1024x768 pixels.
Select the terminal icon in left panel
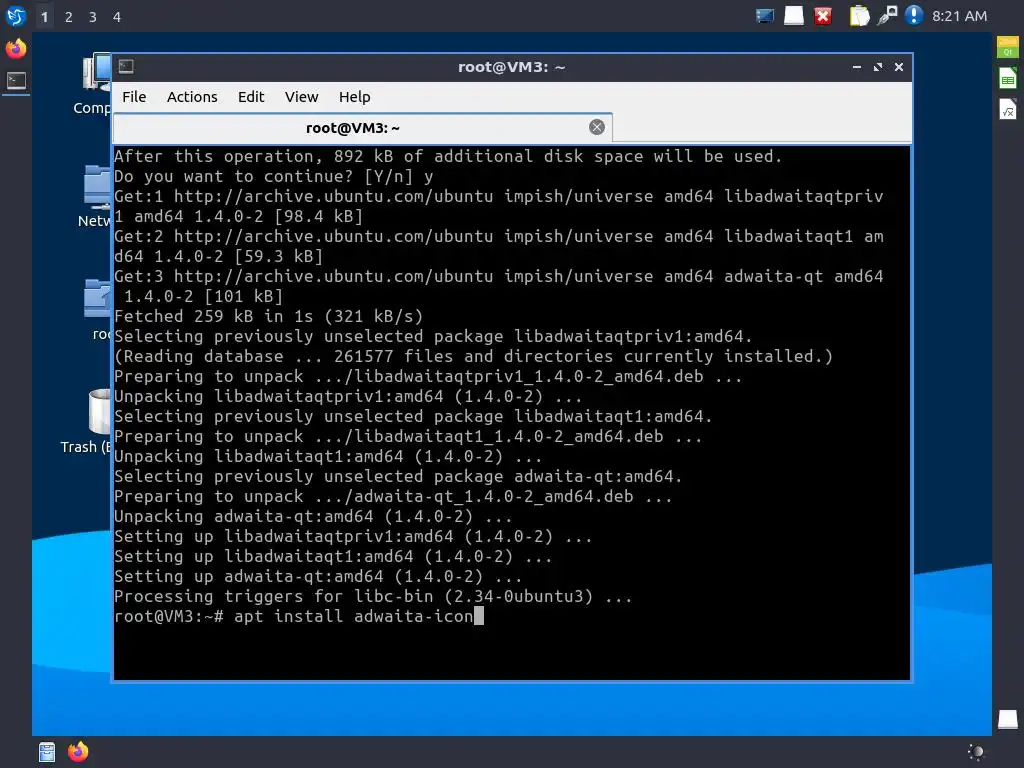point(16,81)
